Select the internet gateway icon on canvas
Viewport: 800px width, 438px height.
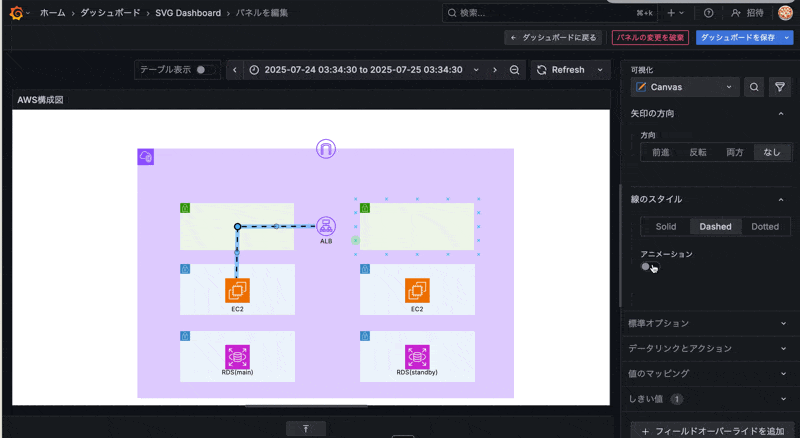pyautogui.click(x=326, y=149)
